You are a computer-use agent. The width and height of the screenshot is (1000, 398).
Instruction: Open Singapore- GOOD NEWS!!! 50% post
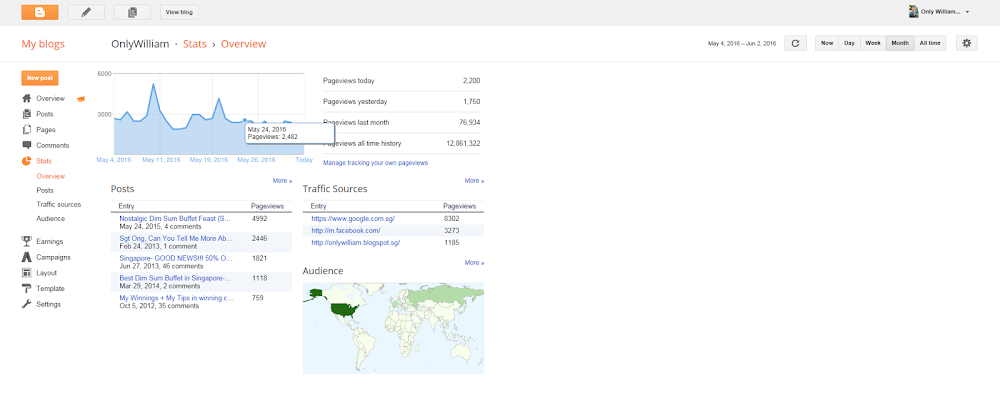(x=175, y=258)
